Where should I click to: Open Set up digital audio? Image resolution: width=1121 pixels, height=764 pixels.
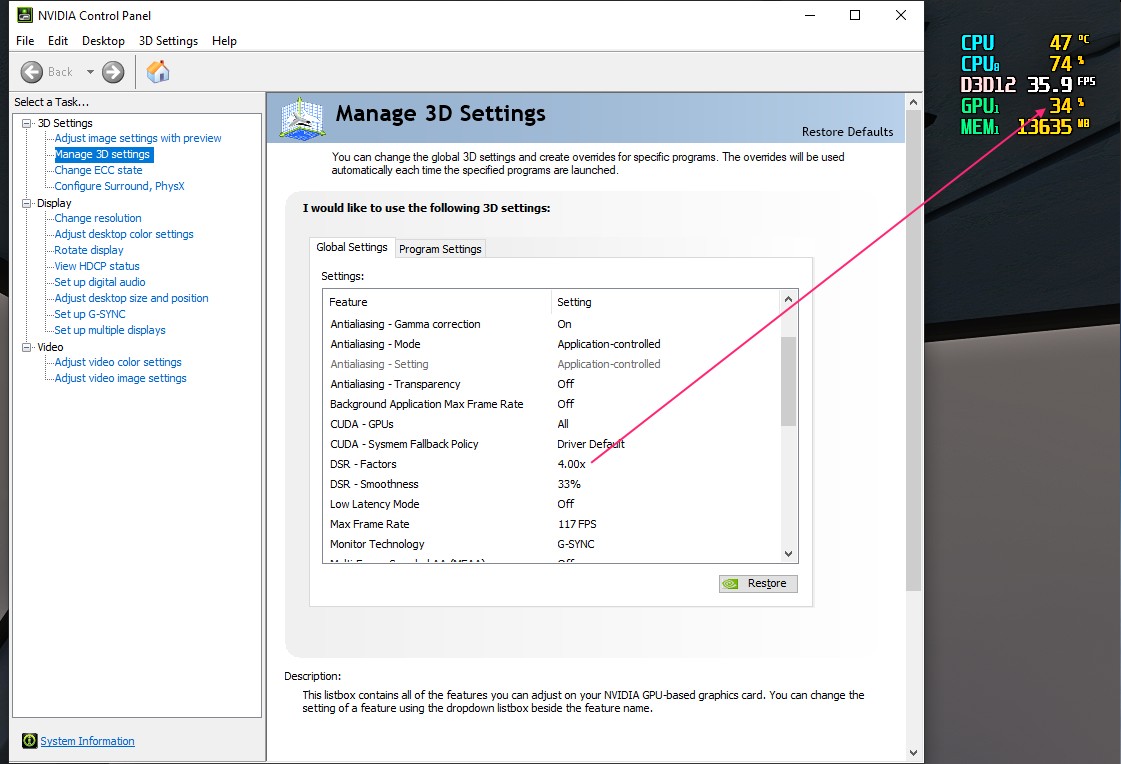100,282
